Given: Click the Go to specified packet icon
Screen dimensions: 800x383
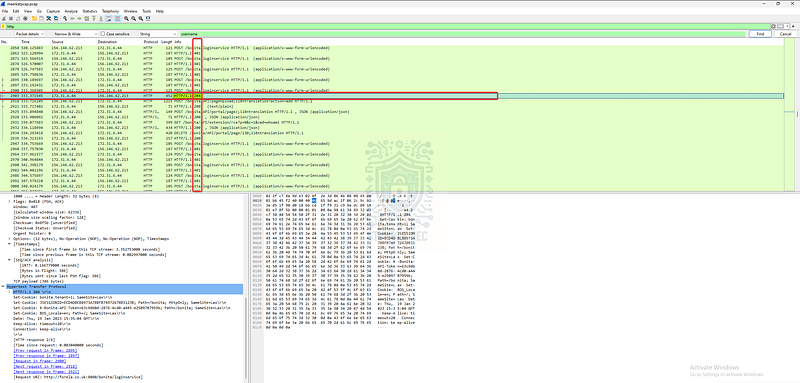Looking at the screenshot, I should [x=87, y=18].
